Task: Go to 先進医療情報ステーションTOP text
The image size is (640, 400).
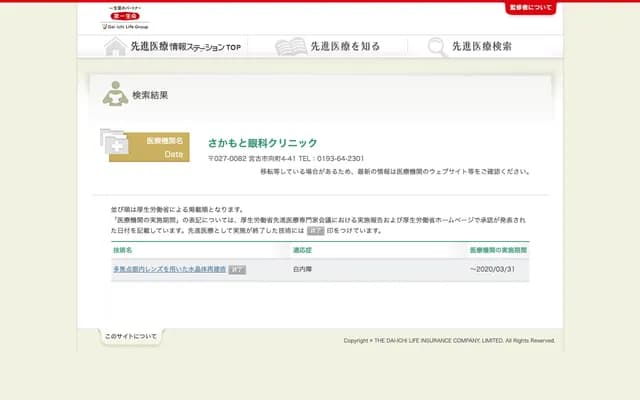Action: pos(185,47)
